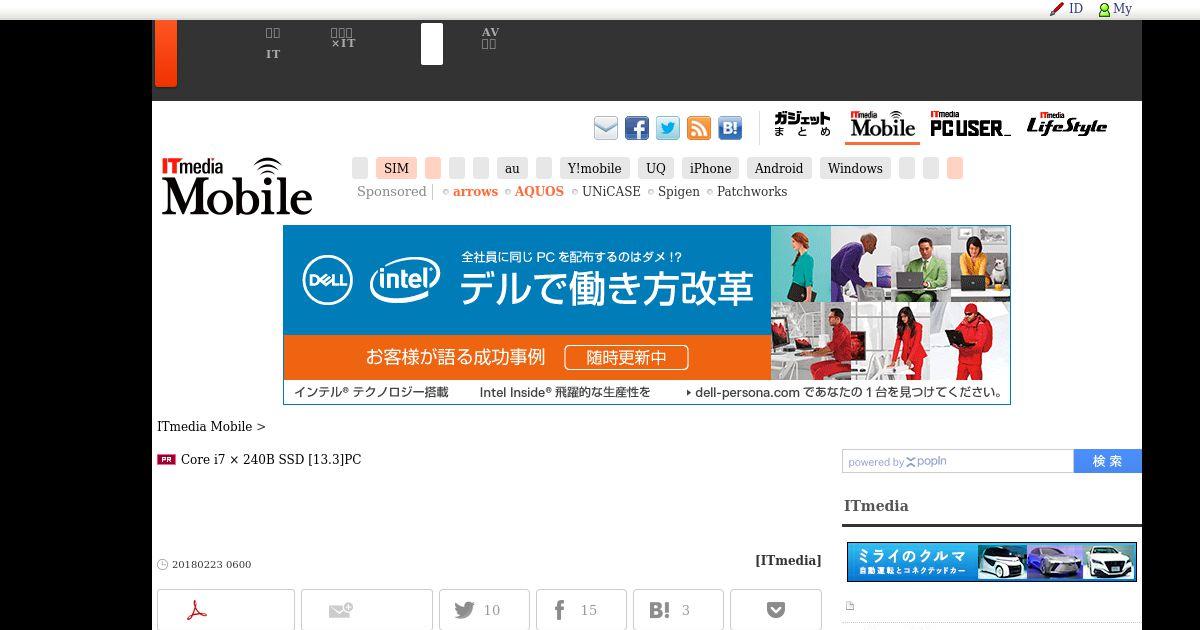1200x630 pixels.
Task: Select the au category tag
Action: tap(512, 168)
